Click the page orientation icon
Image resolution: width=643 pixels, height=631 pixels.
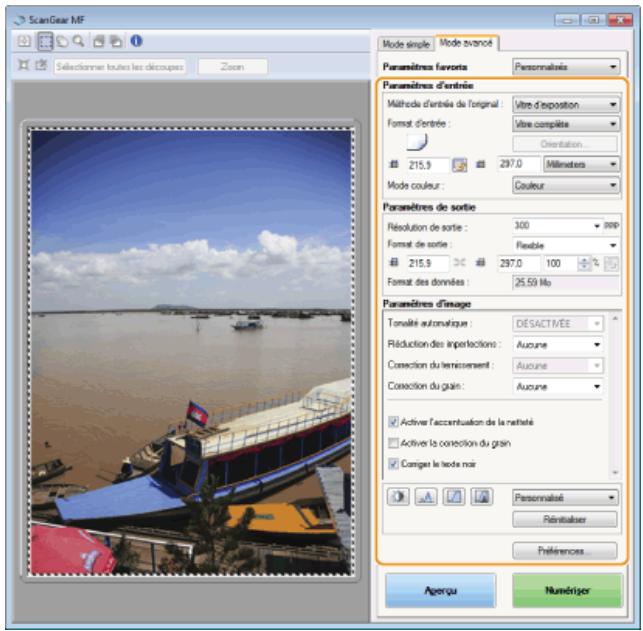pos(417,143)
